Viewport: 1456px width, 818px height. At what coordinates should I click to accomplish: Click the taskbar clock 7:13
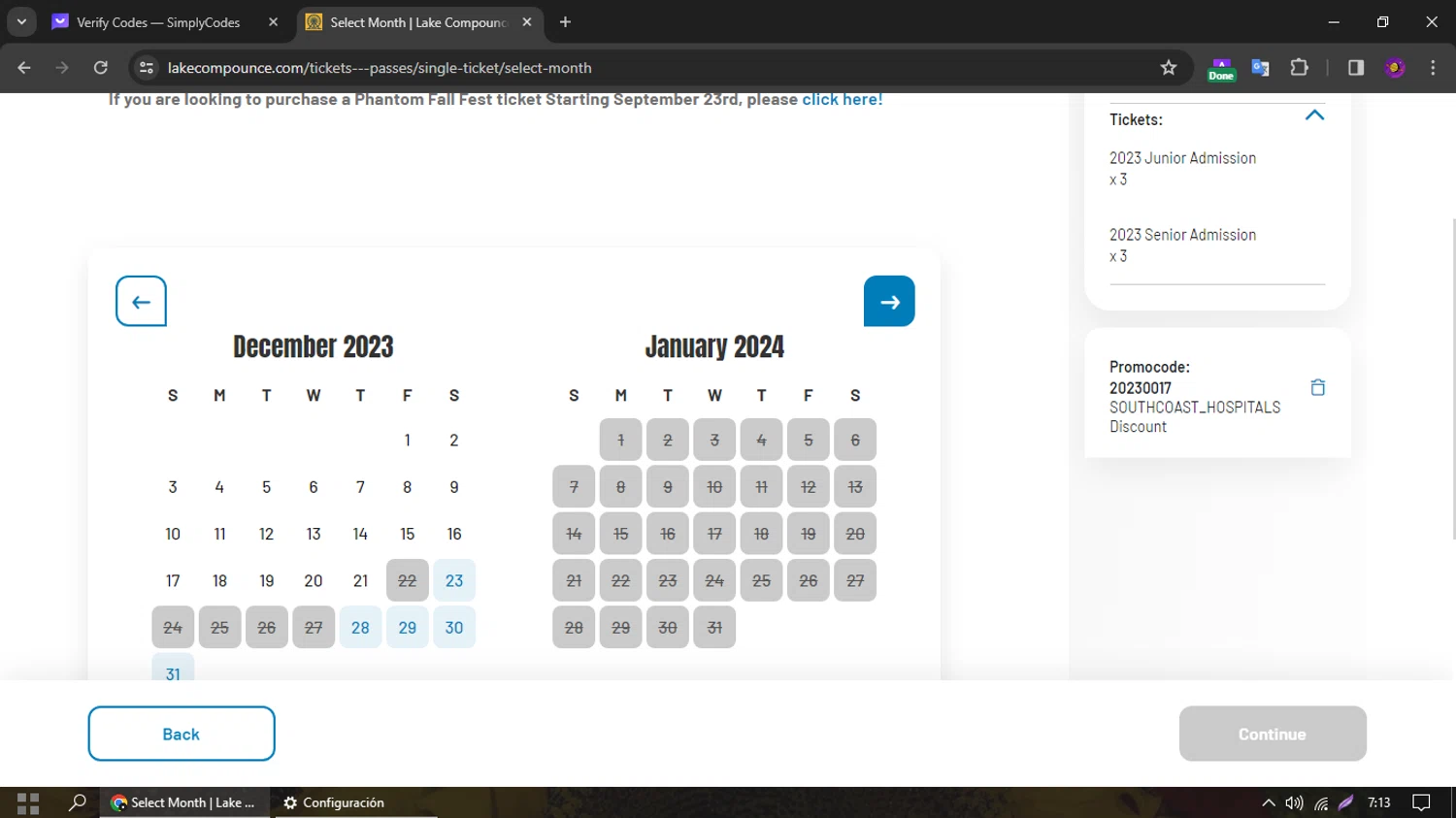coord(1378,802)
